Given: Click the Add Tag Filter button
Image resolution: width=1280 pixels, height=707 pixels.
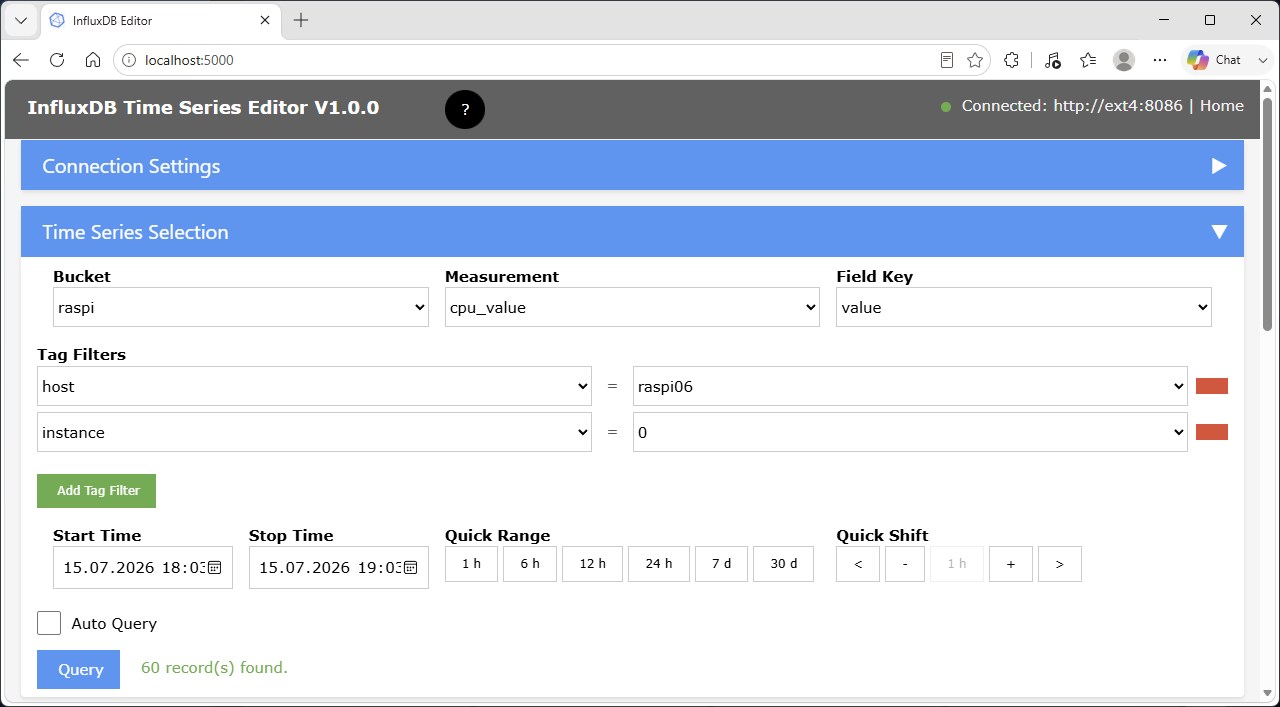Looking at the screenshot, I should click(96, 491).
